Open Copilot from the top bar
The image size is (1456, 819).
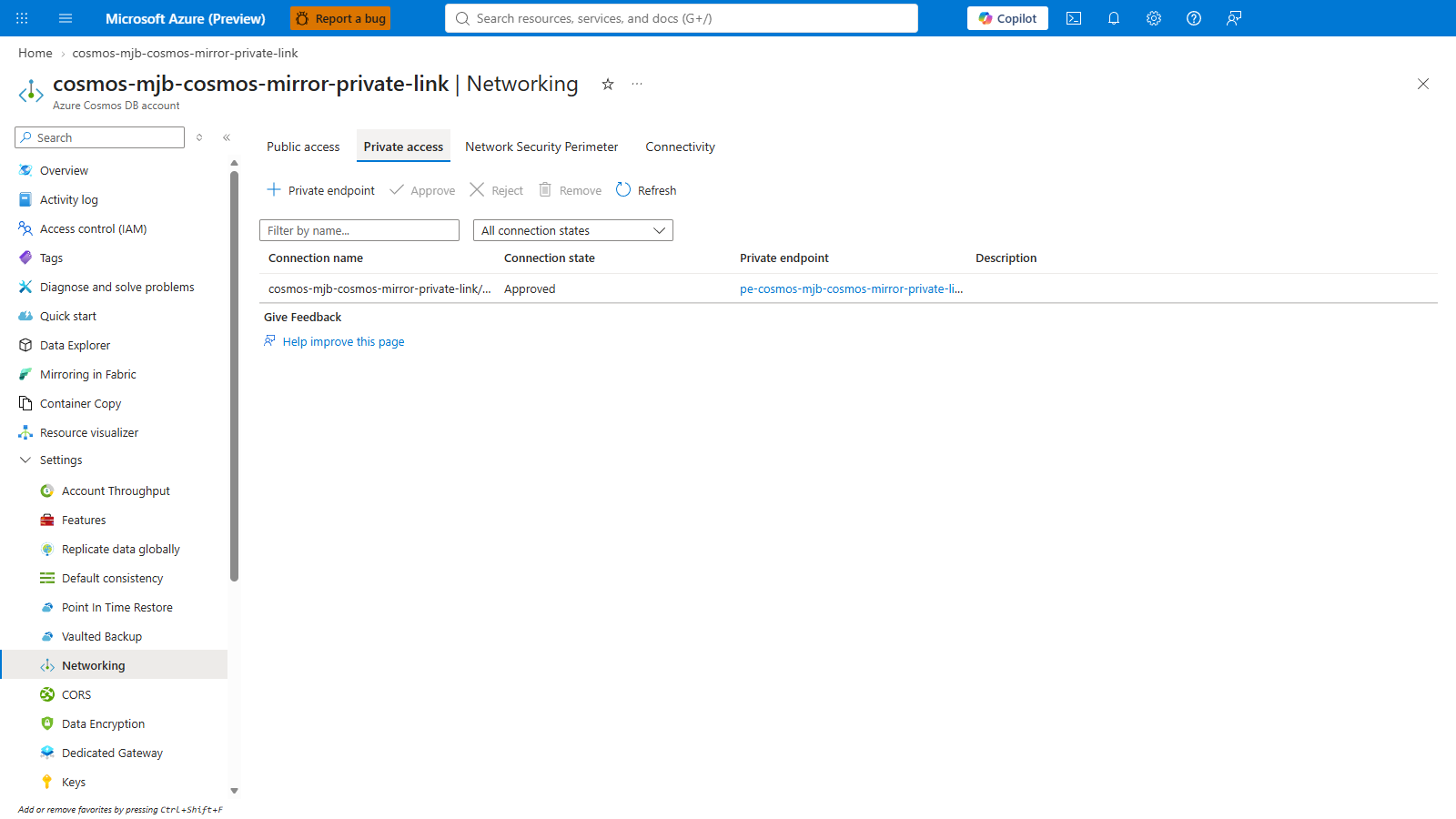[1007, 18]
